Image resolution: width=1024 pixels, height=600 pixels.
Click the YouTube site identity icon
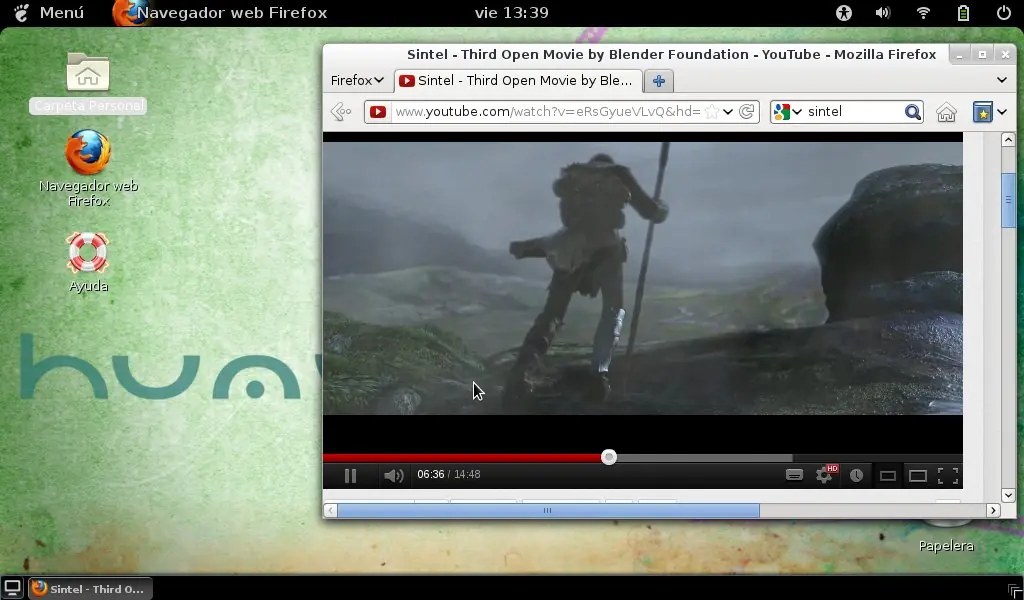(x=377, y=112)
